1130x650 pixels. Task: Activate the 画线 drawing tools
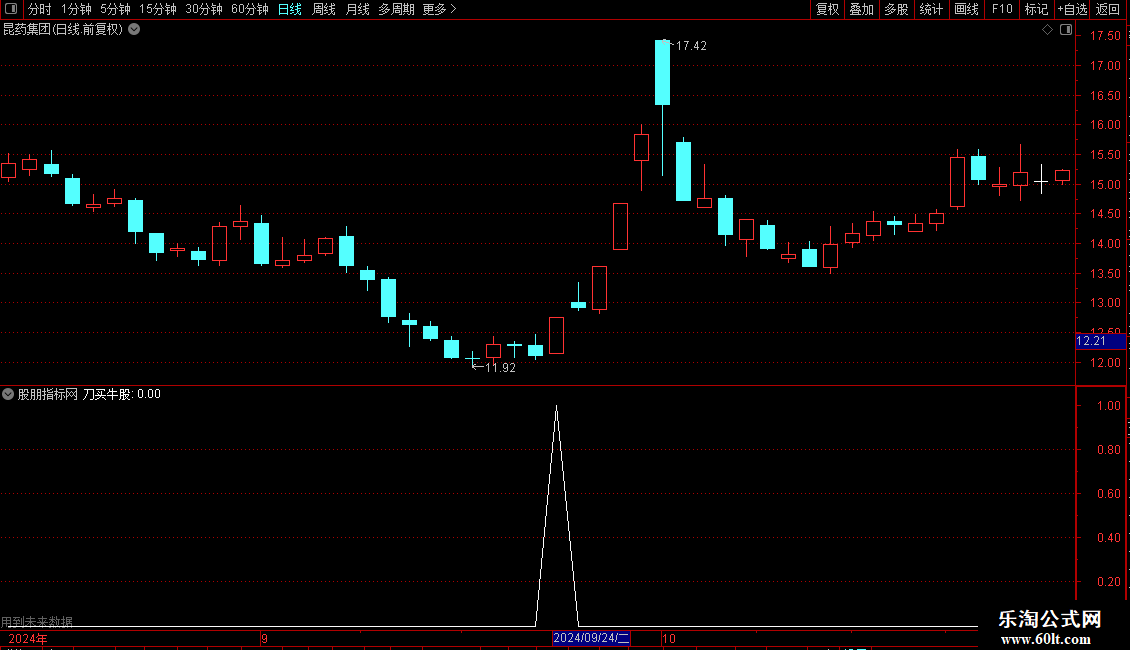[966, 9]
